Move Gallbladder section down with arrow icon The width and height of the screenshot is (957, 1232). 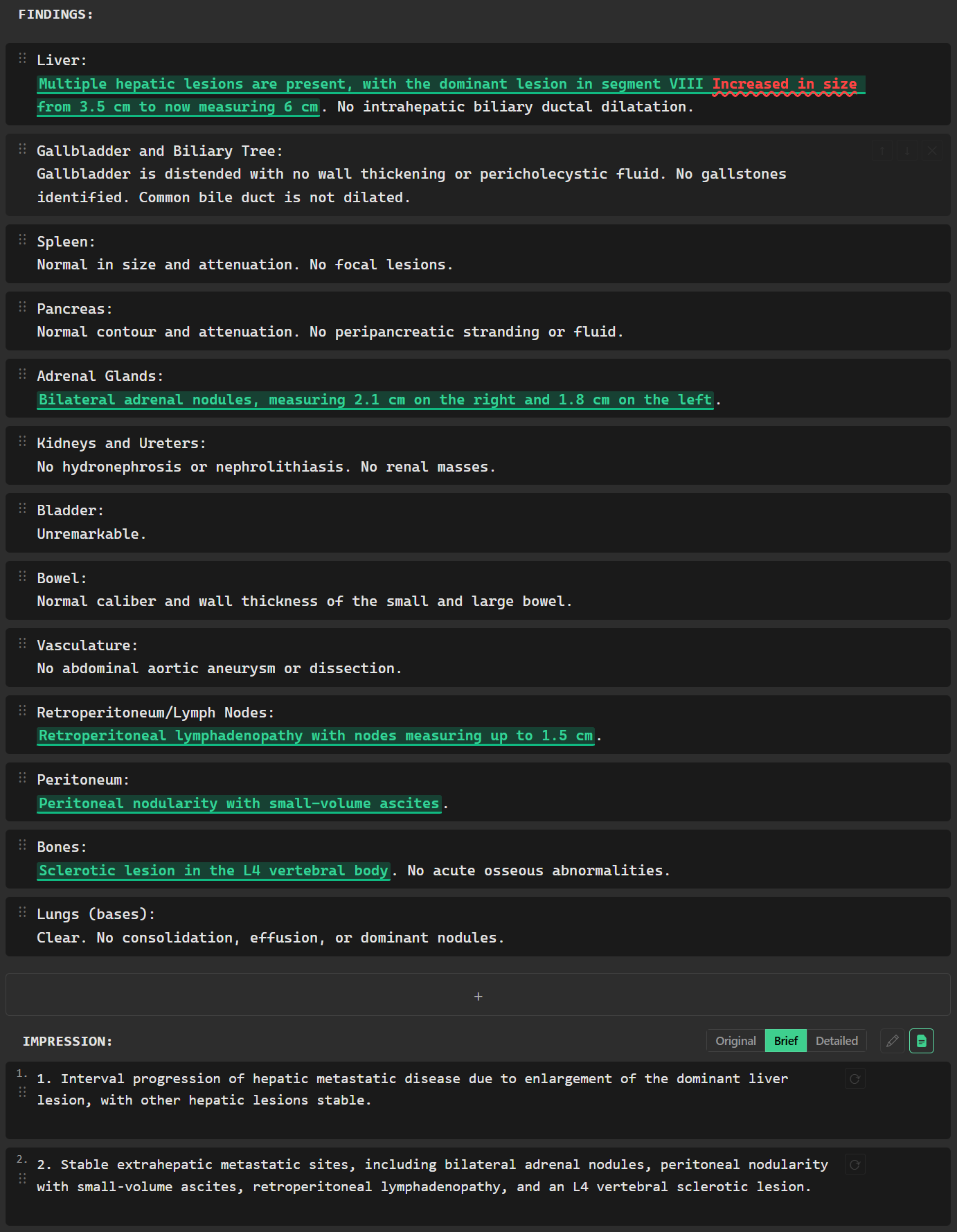point(906,151)
